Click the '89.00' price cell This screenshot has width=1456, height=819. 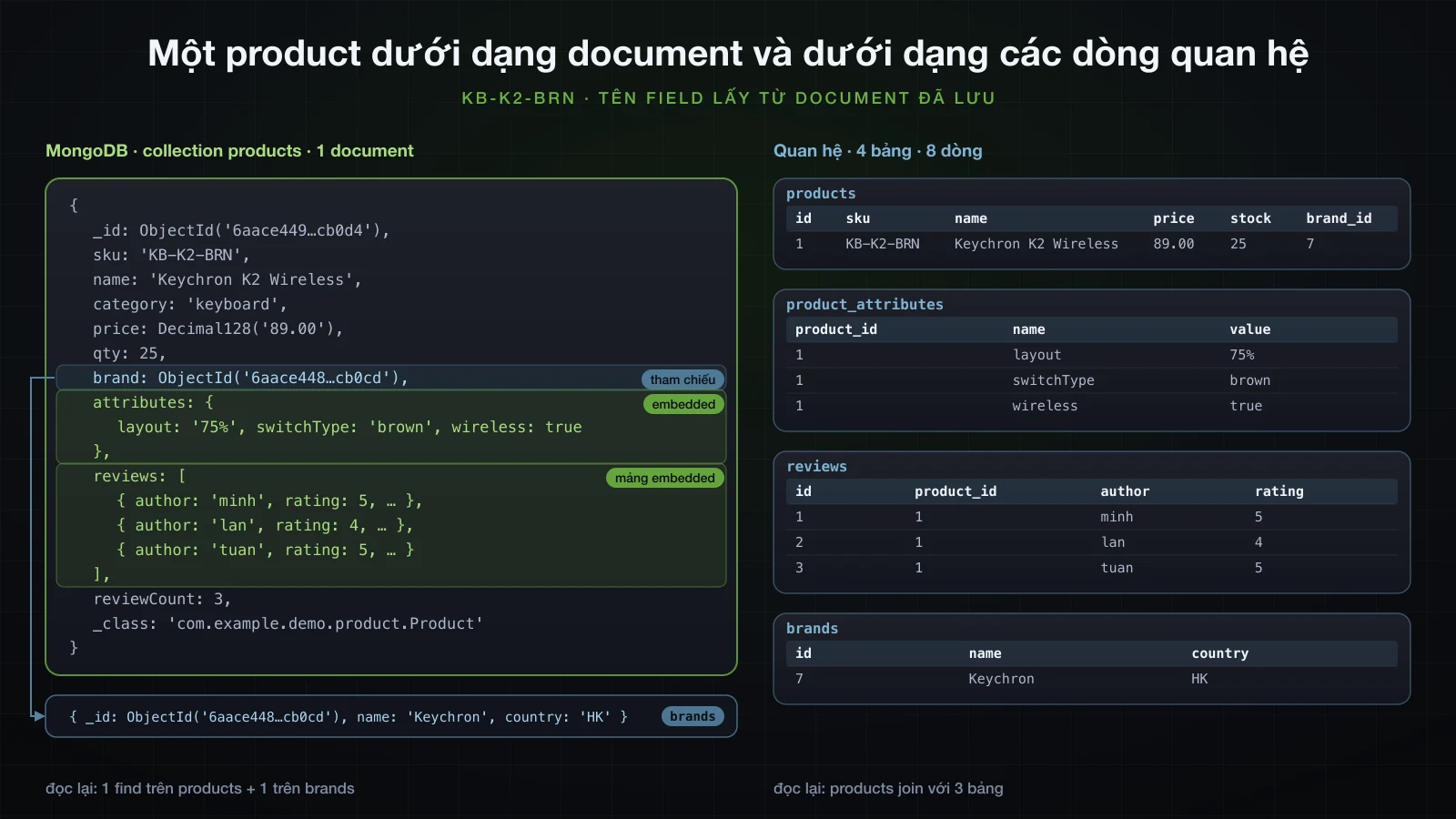(1174, 244)
